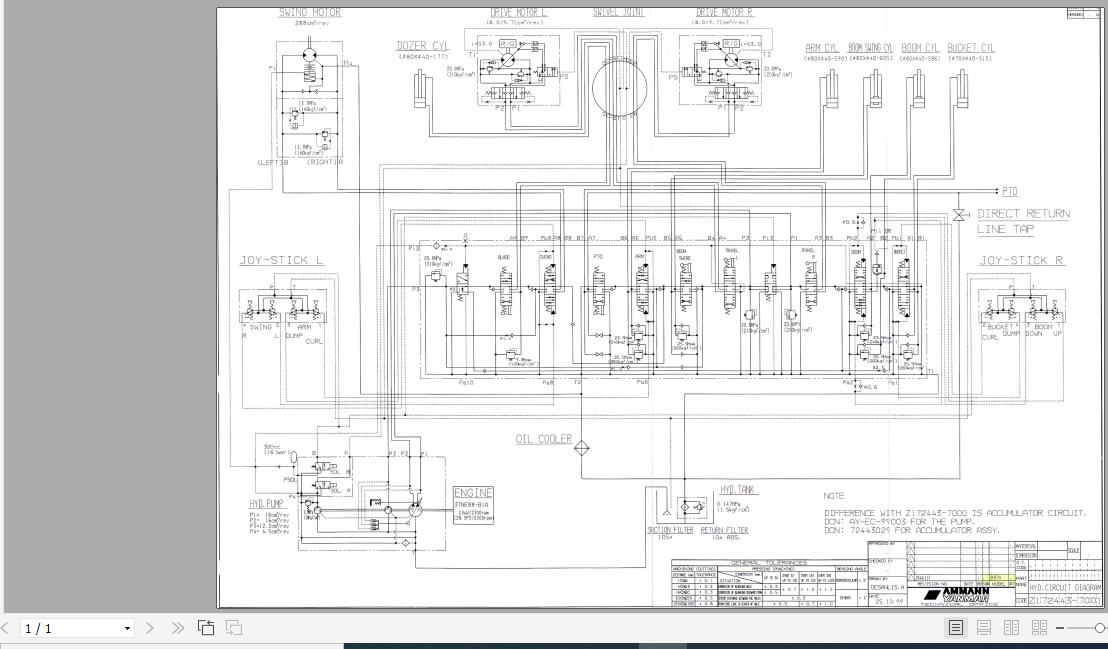1108x649 pixels.
Task: Click the grayed next view icon
Action: (234, 627)
